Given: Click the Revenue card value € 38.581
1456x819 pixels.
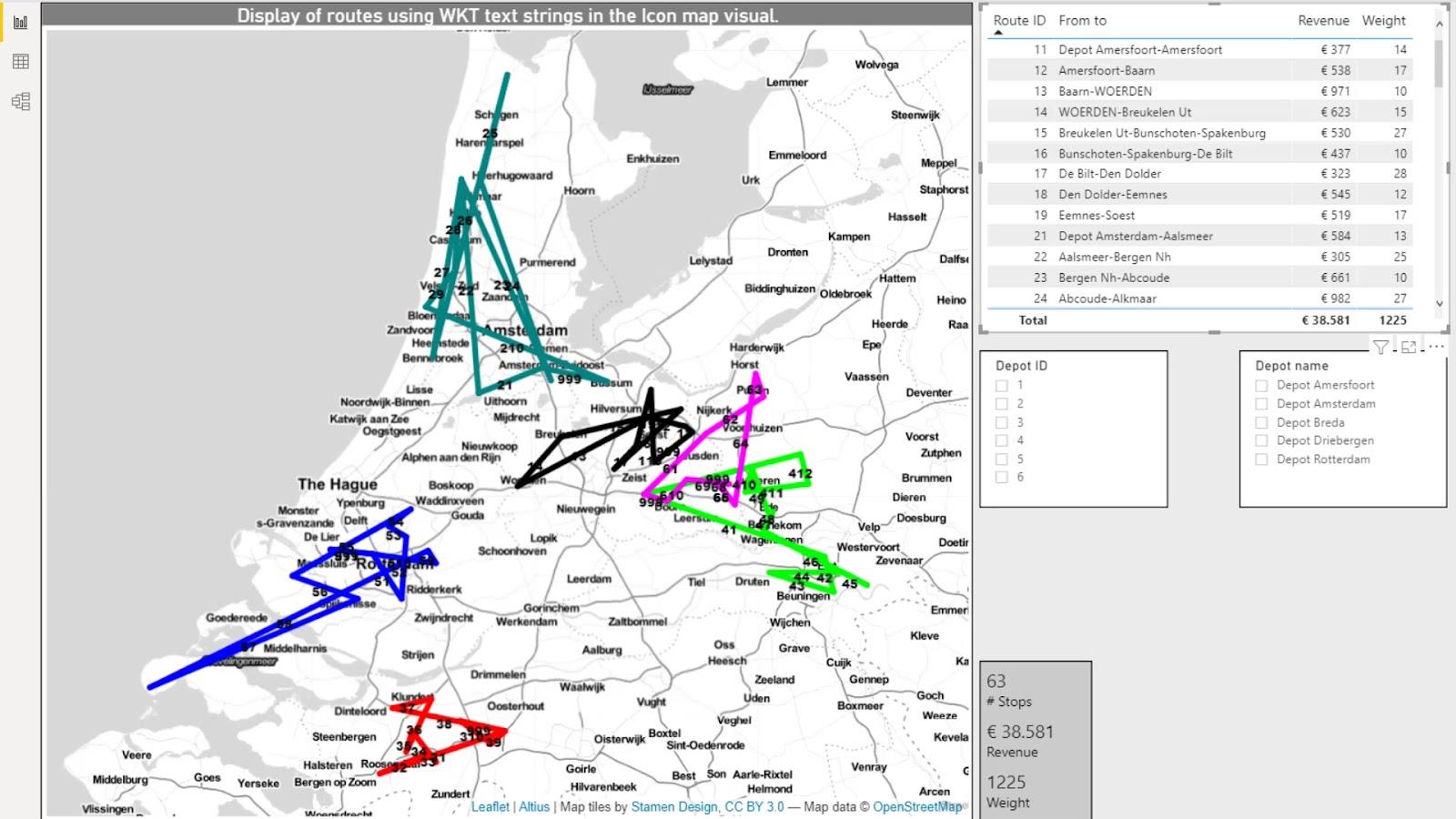Looking at the screenshot, I should point(1020,732).
